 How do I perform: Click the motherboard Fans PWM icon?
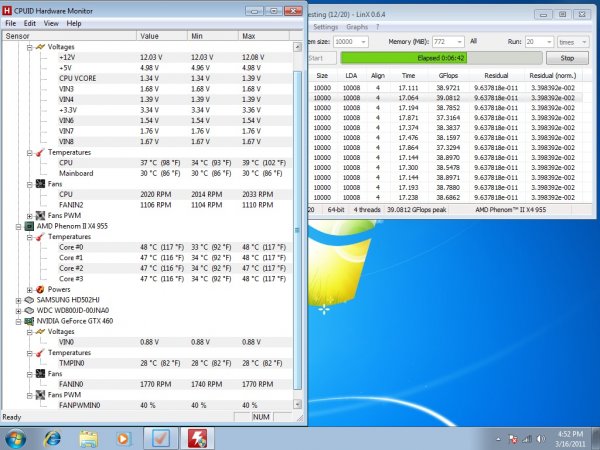(40, 215)
